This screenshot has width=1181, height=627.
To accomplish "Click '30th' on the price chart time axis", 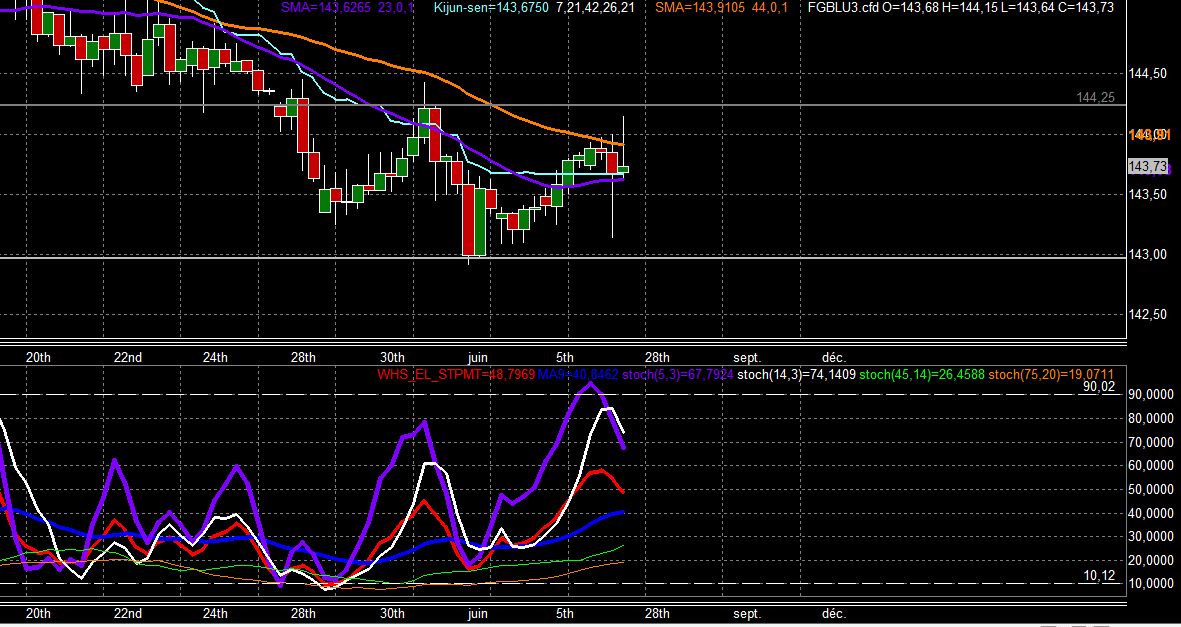I will tap(392, 357).
